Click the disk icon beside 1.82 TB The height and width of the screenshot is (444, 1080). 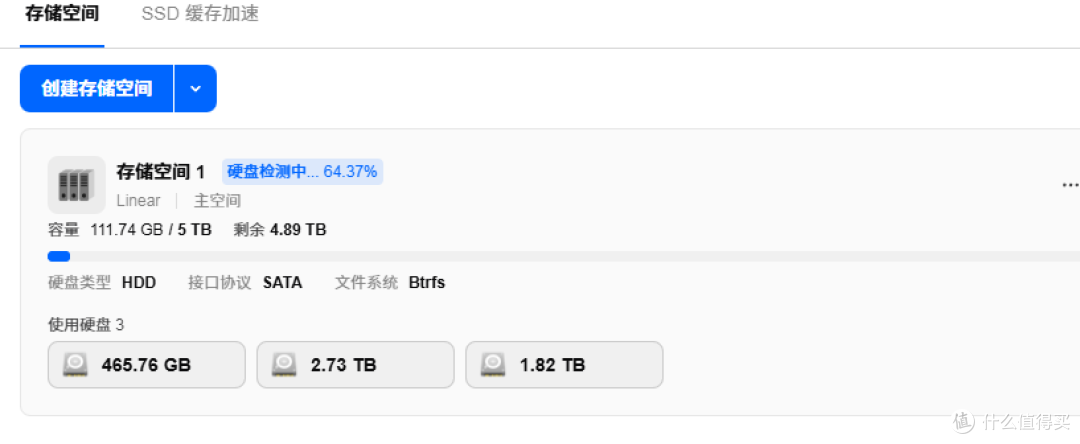coord(492,365)
